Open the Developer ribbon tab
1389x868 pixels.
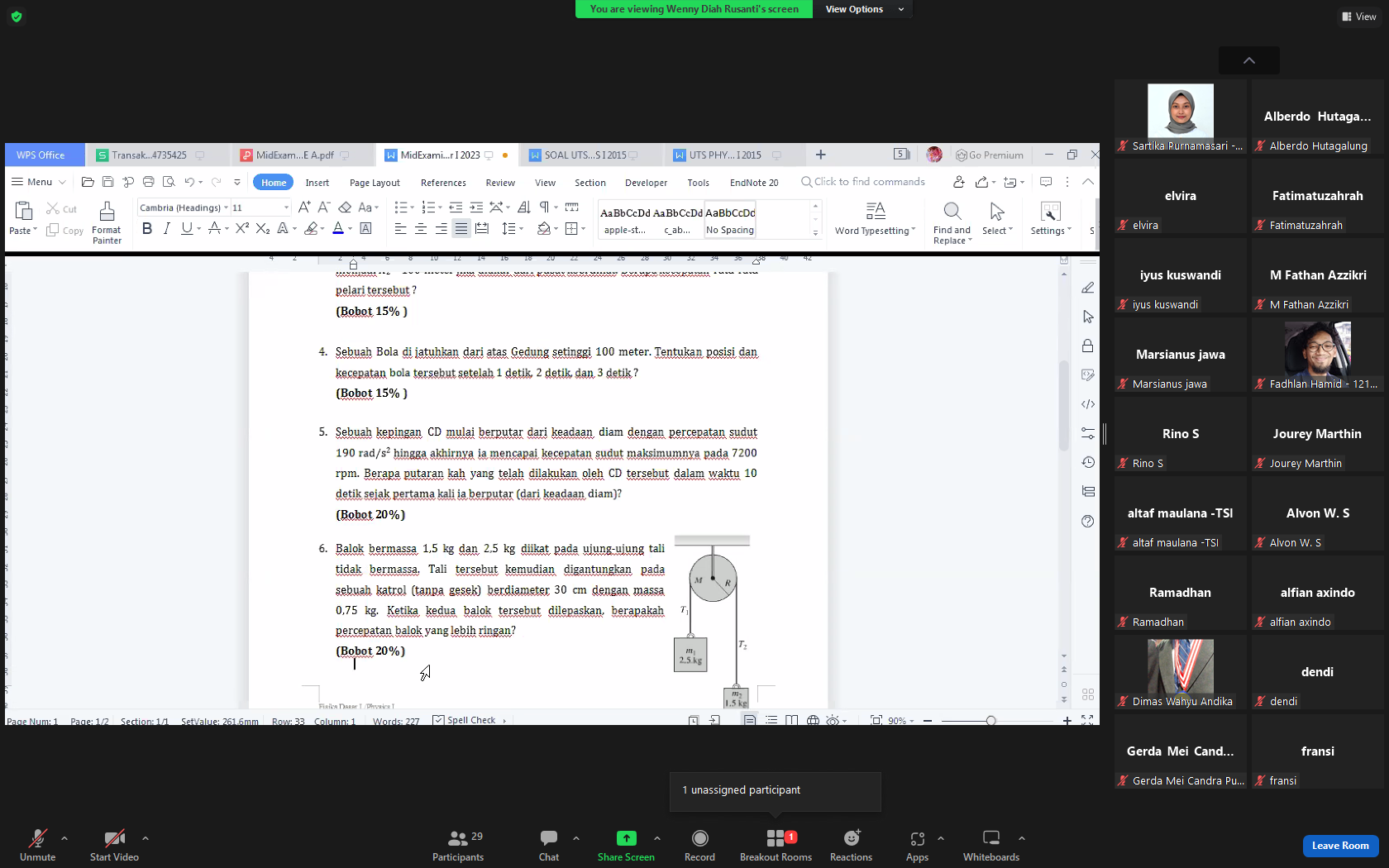click(x=646, y=183)
